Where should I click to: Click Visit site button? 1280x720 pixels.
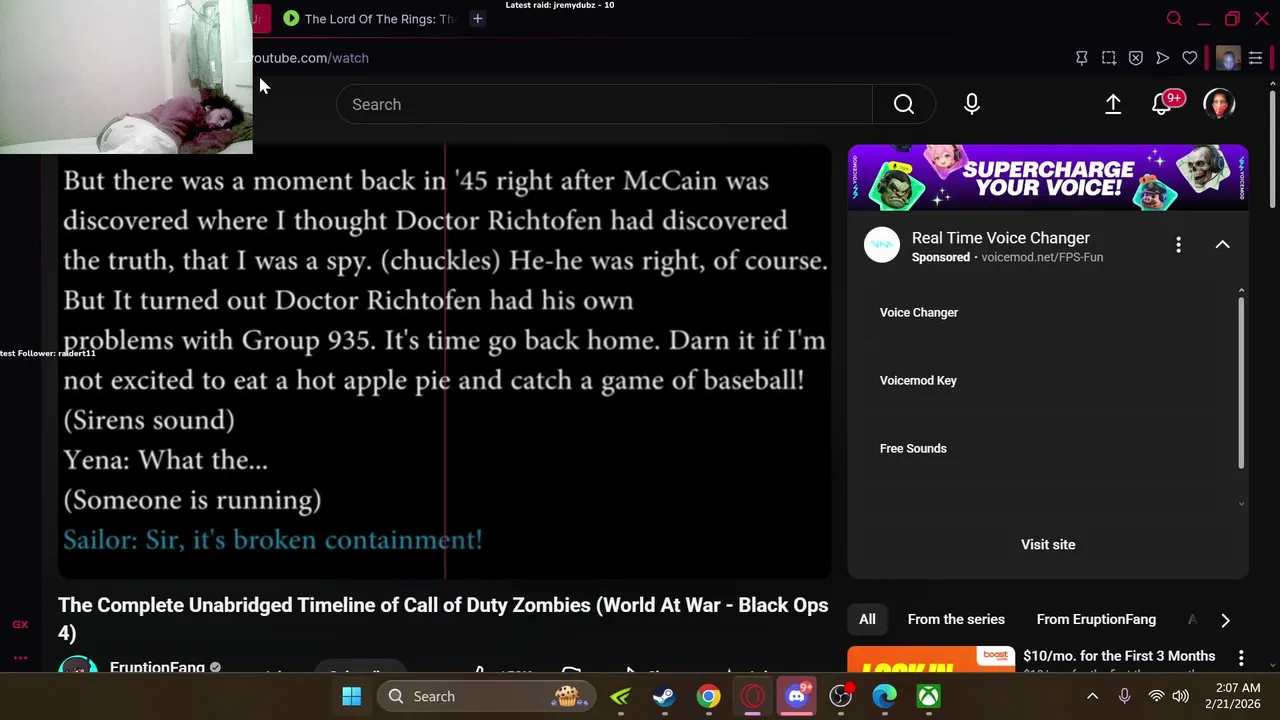coord(1048,545)
